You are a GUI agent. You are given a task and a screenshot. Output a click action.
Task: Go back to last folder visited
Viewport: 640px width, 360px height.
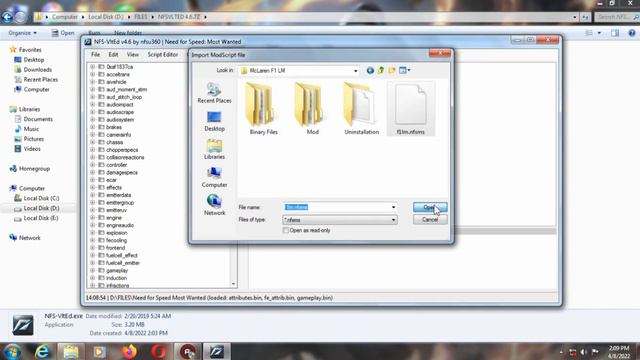[x=370, y=71]
